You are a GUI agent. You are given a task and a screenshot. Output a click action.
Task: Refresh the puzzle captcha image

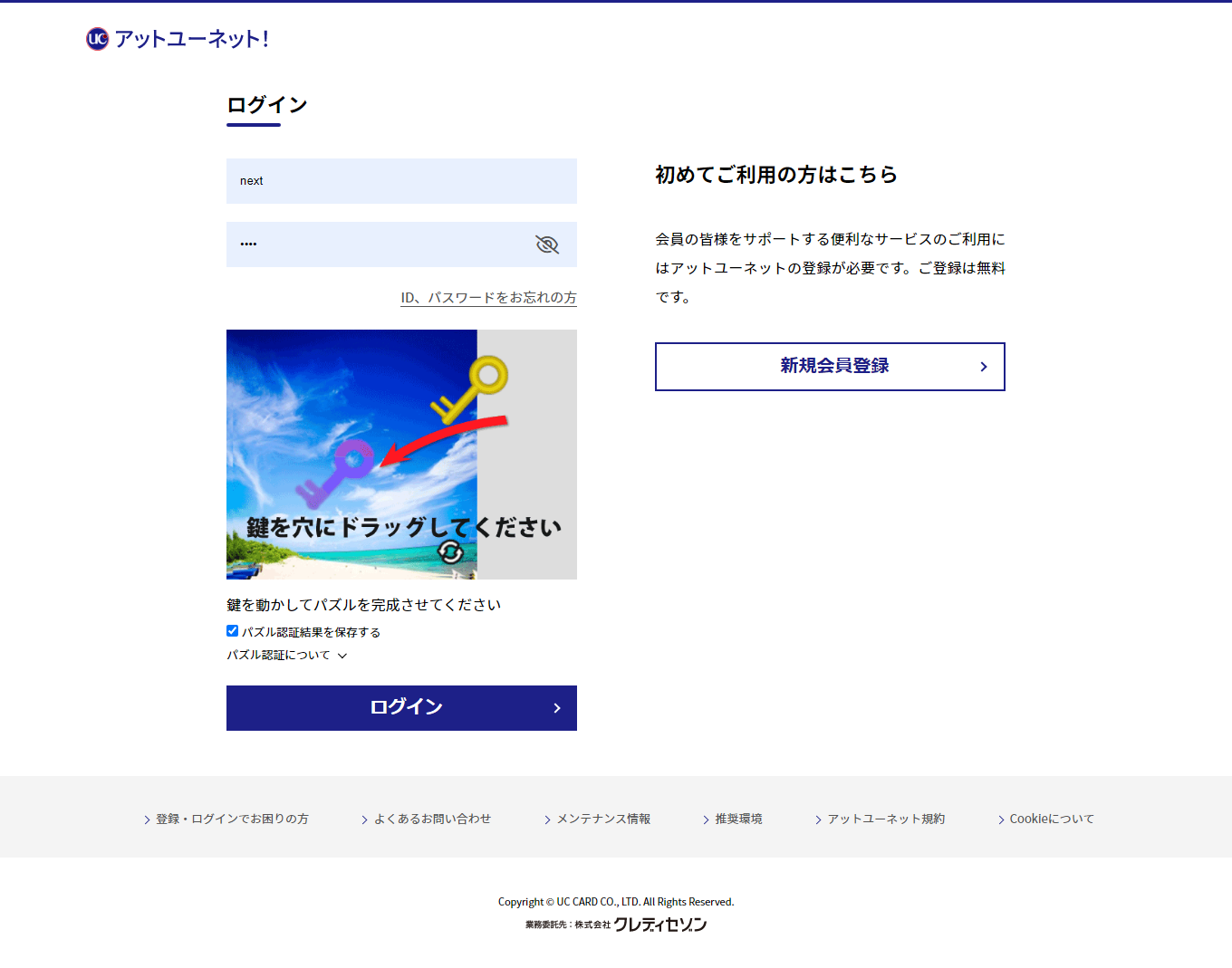tap(450, 551)
